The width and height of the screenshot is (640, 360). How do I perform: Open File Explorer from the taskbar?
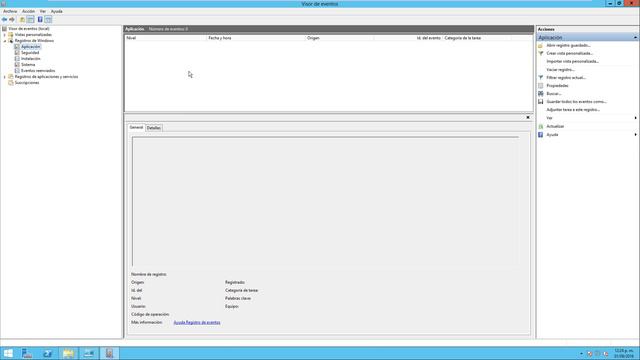pos(68,353)
